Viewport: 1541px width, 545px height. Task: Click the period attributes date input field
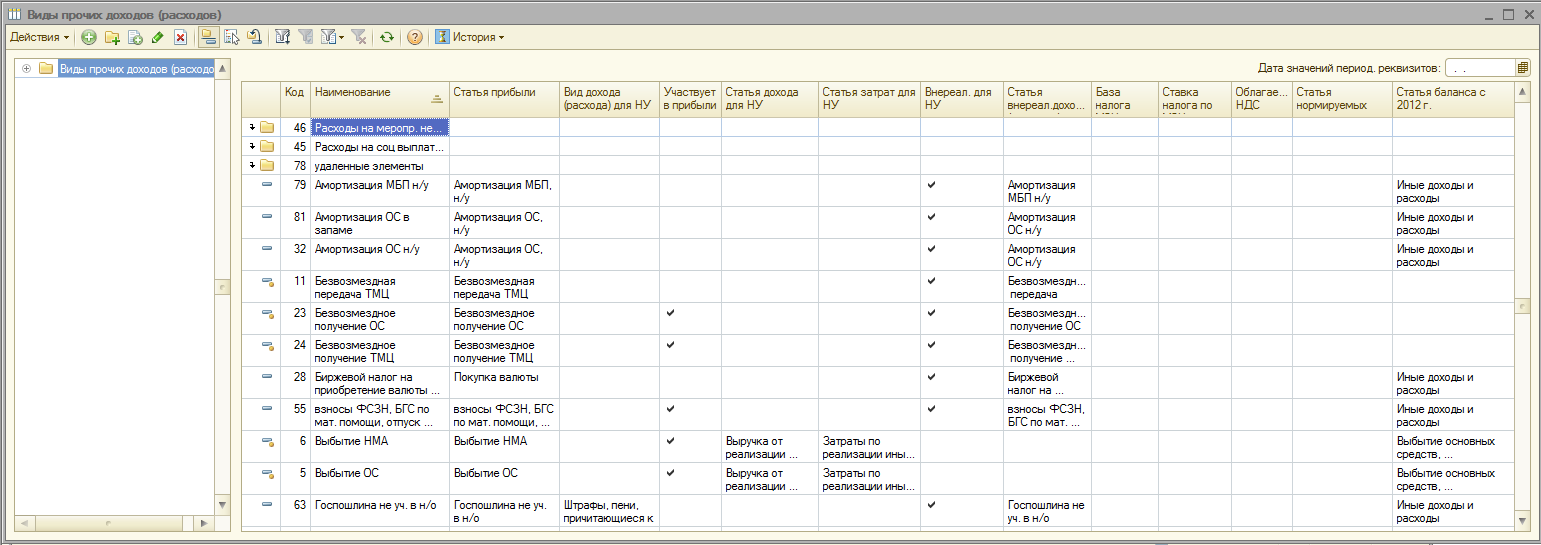pos(1478,68)
